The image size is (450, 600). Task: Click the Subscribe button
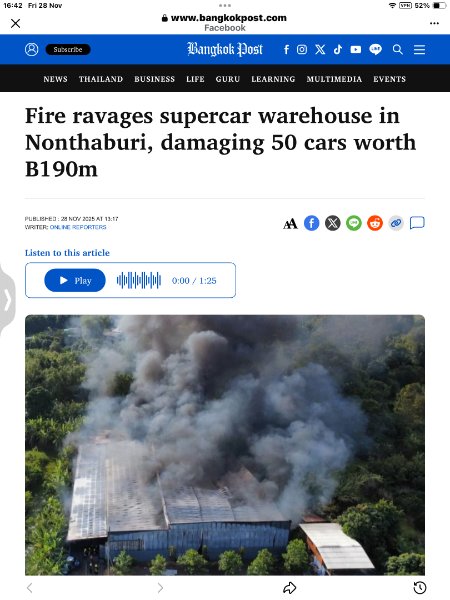(68, 49)
